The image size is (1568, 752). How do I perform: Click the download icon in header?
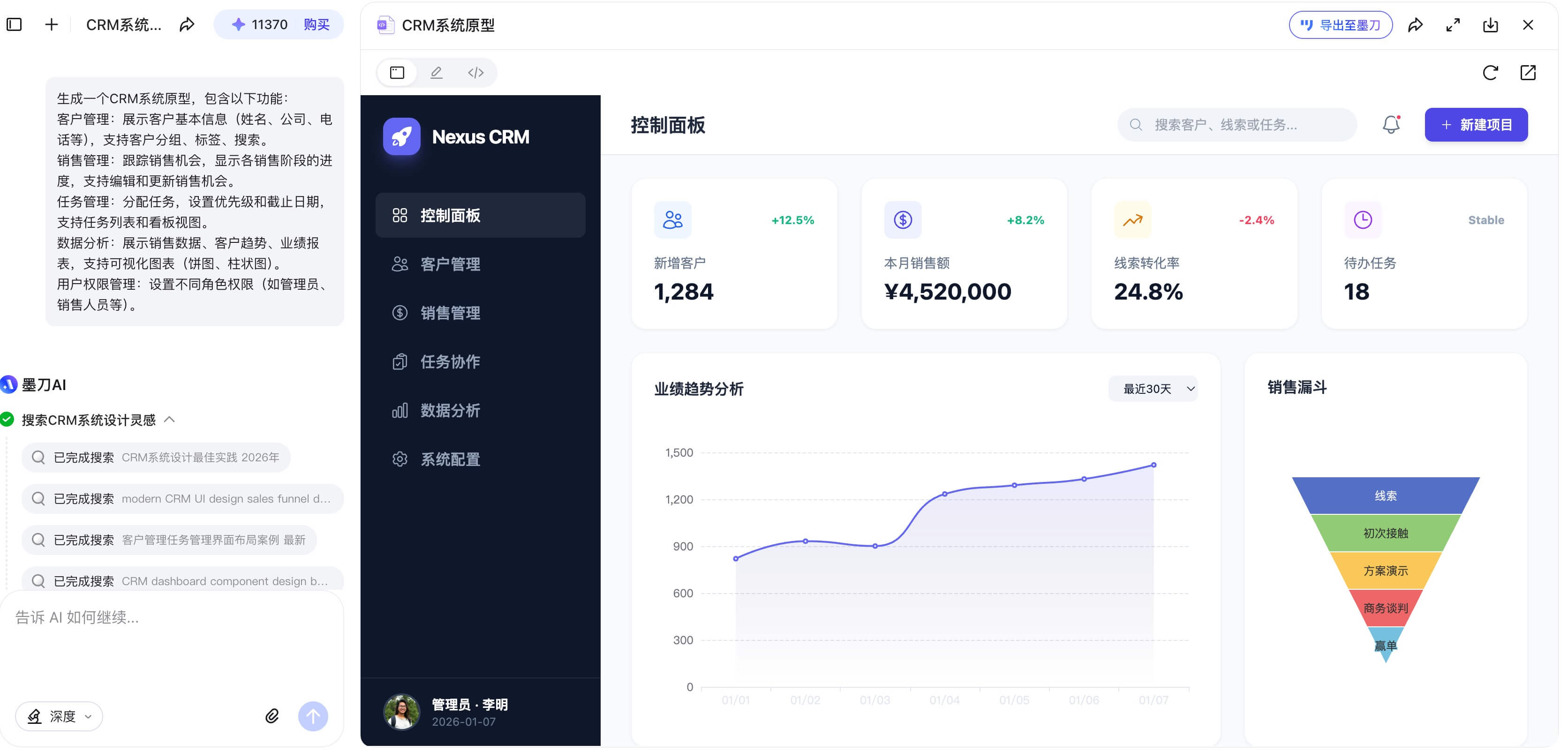[x=1490, y=25]
